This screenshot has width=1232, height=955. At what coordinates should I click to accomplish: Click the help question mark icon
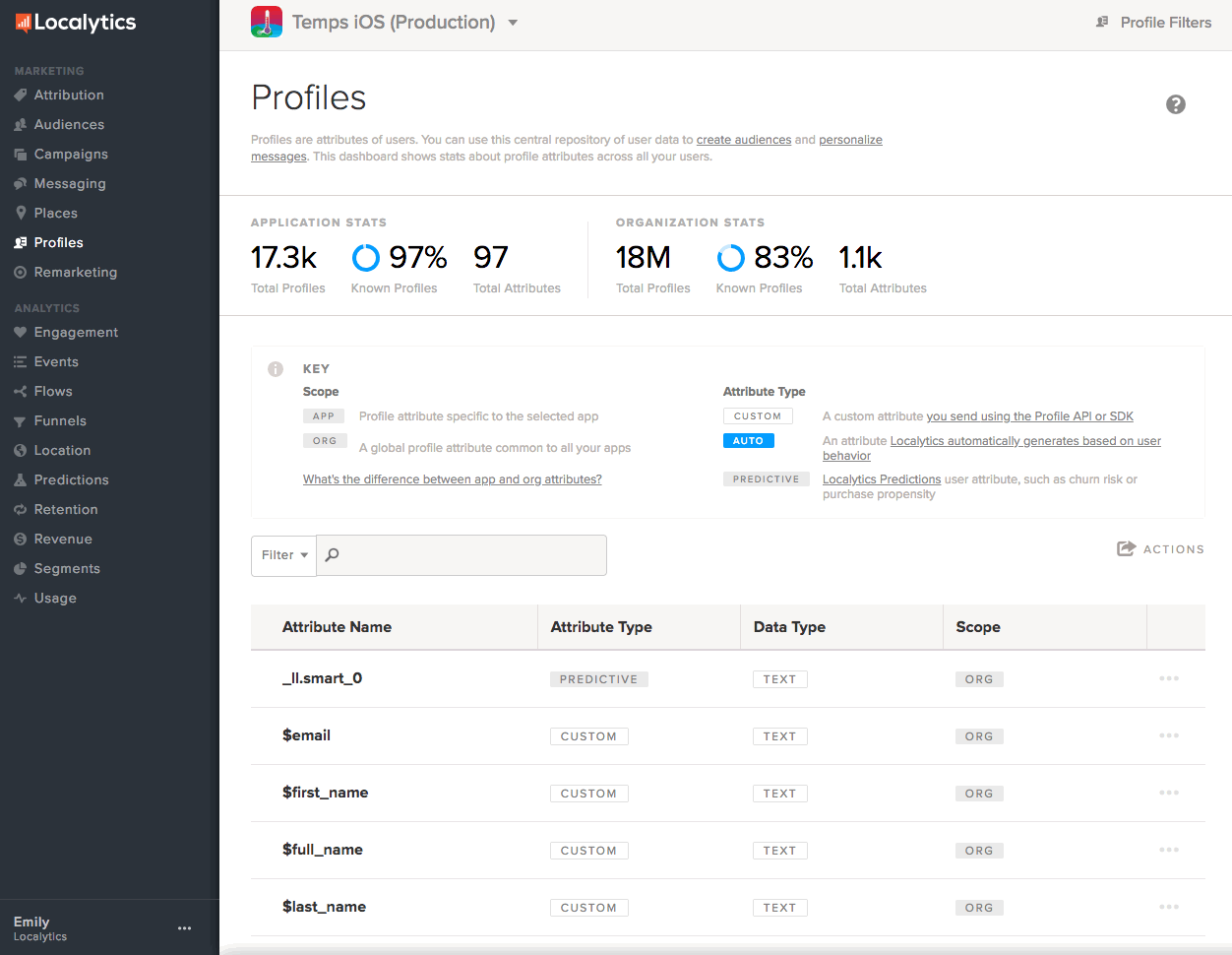click(x=1175, y=104)
